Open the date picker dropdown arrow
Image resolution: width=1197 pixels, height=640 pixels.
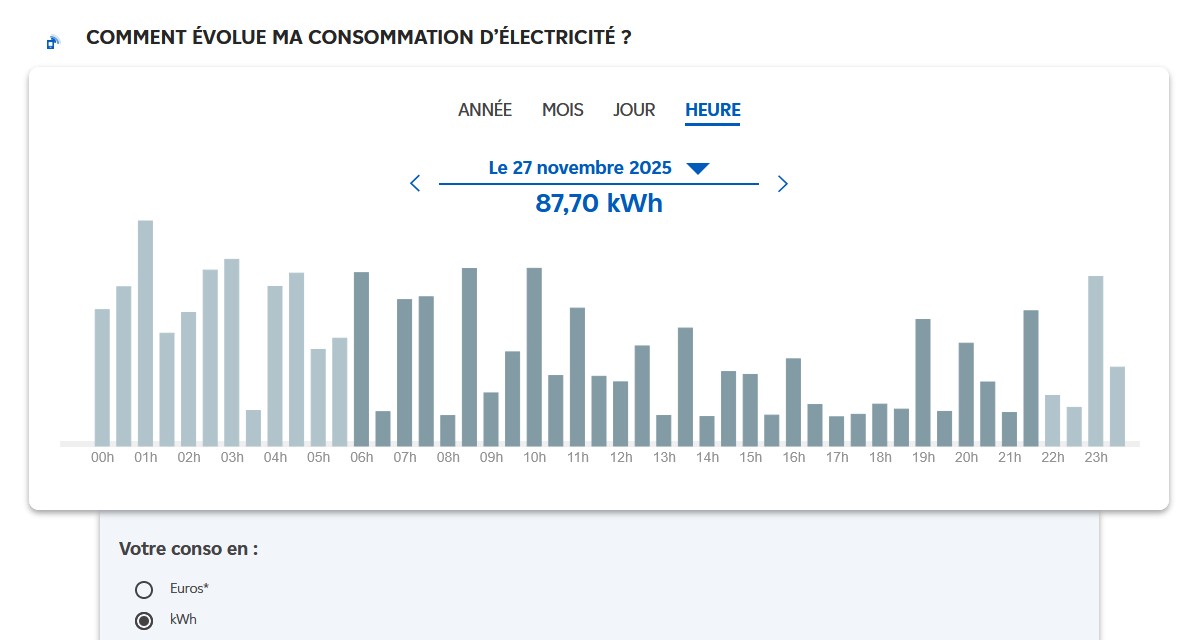tap(698, 168)
